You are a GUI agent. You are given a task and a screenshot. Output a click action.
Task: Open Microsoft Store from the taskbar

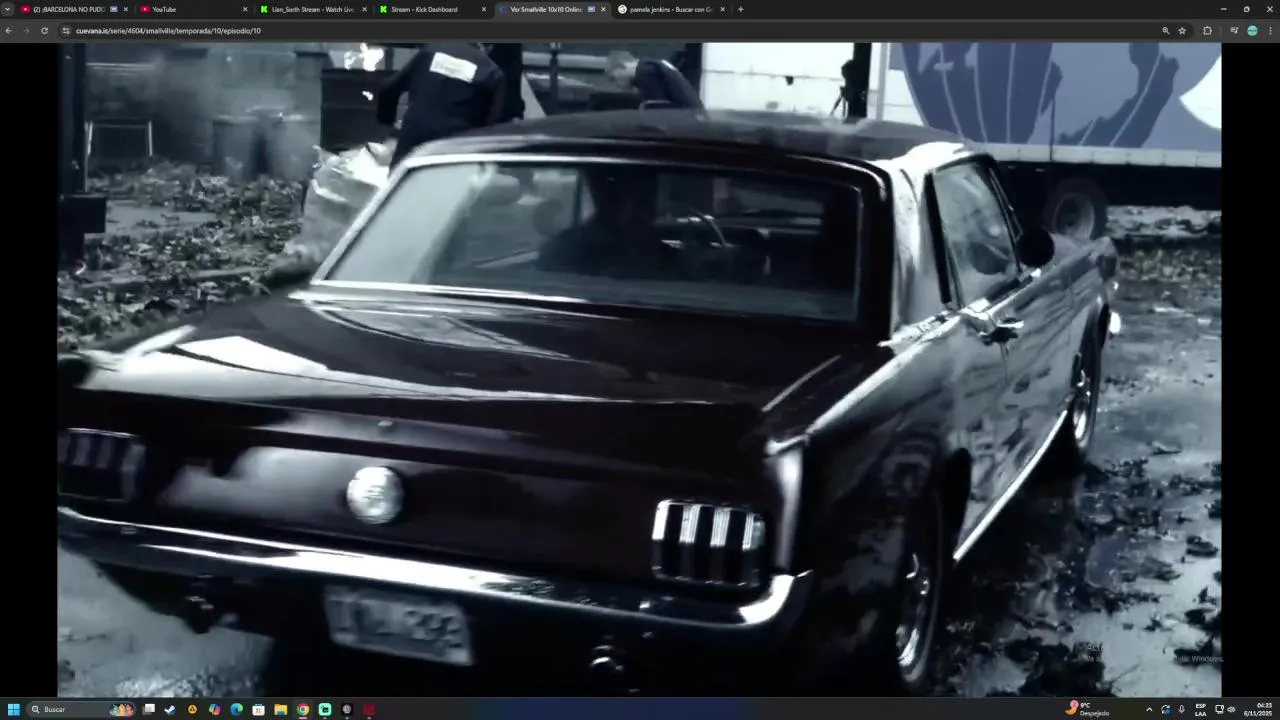(x=258, y=709)
